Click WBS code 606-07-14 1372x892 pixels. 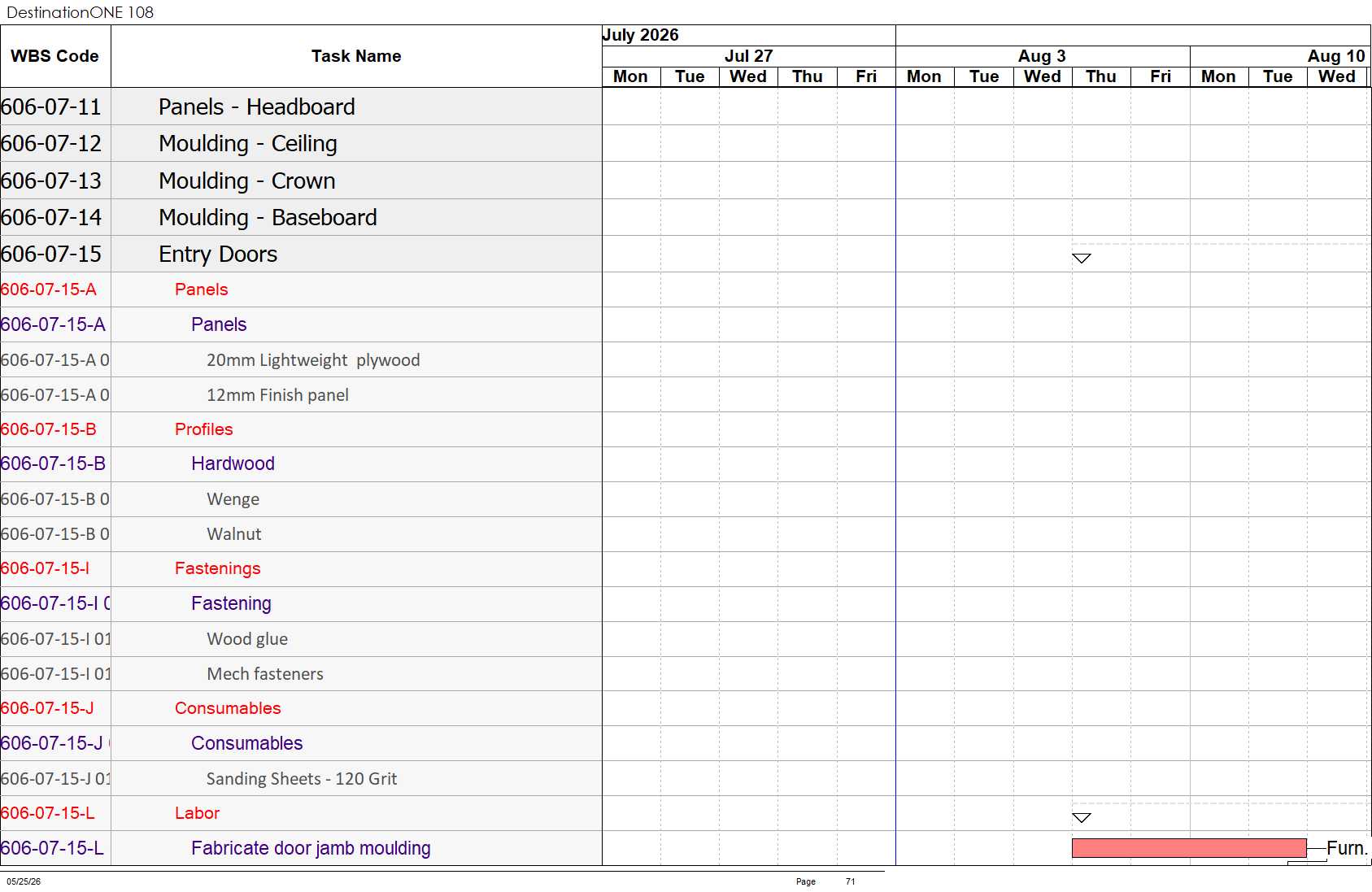tap(51, 217)
